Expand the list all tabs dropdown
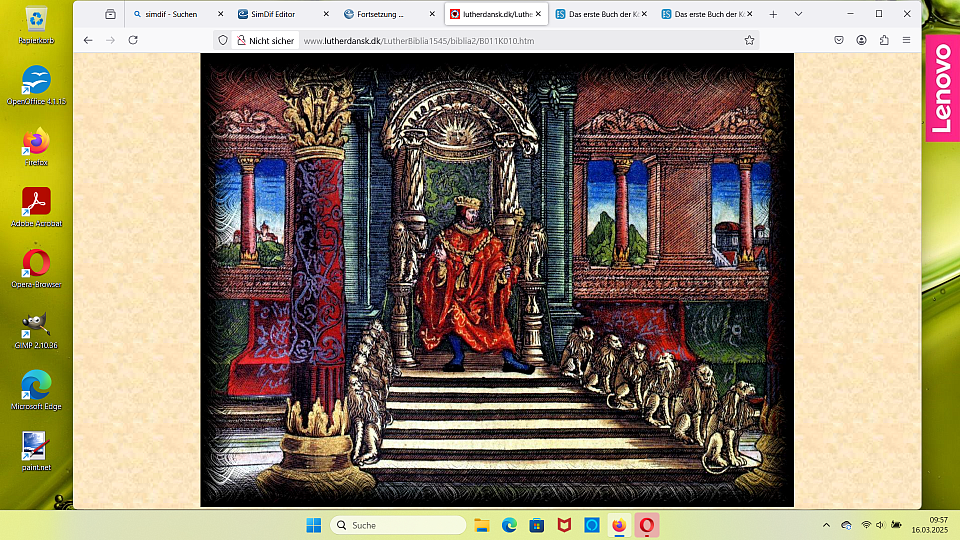Image resolution: width=960 pixels, height=540 pixels. 798,14
